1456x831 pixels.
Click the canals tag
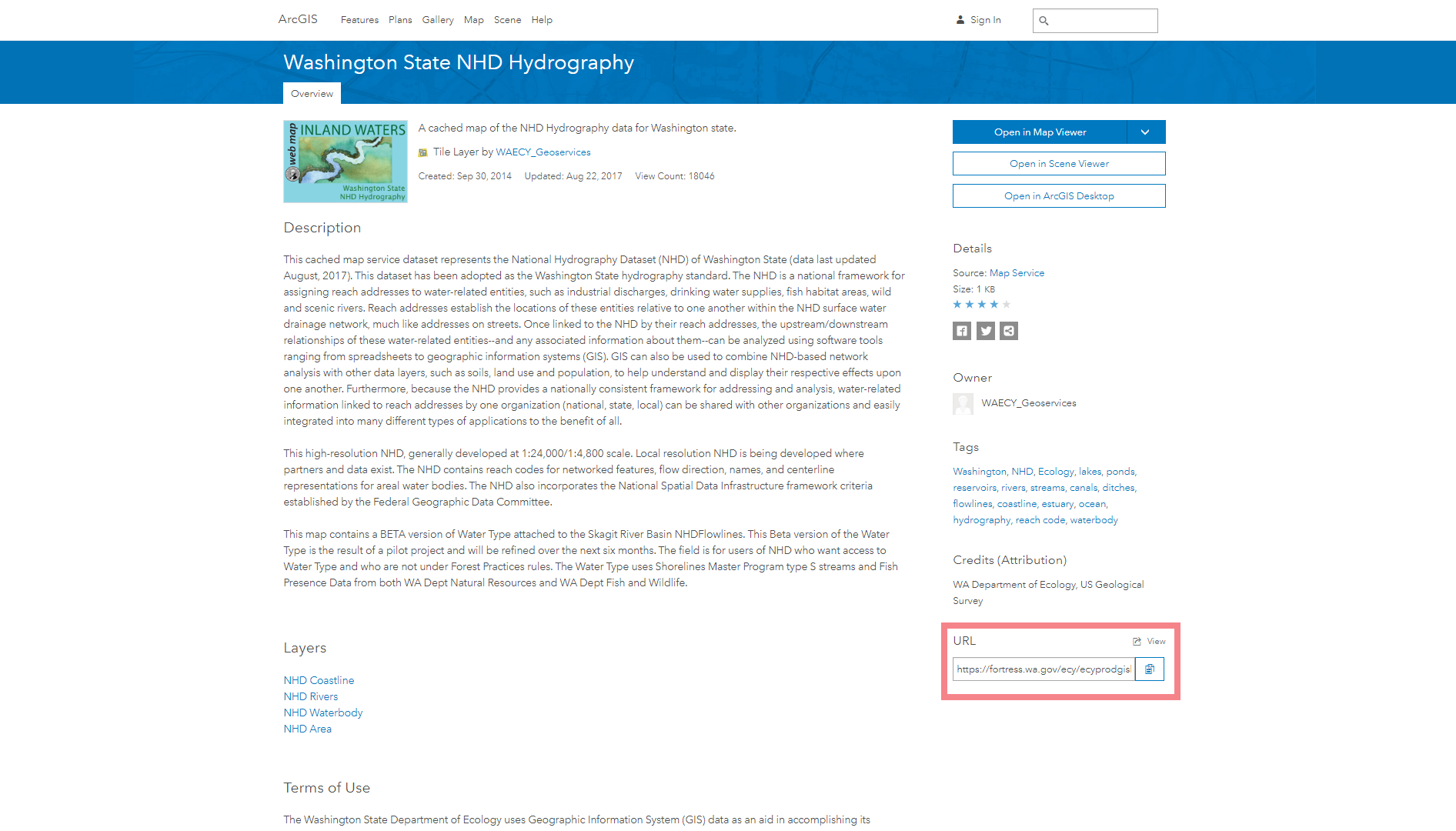click(x=1083, y=488)
